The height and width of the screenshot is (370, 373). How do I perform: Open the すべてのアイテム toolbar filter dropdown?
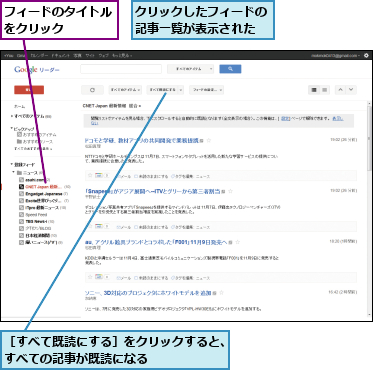point(125,90)
